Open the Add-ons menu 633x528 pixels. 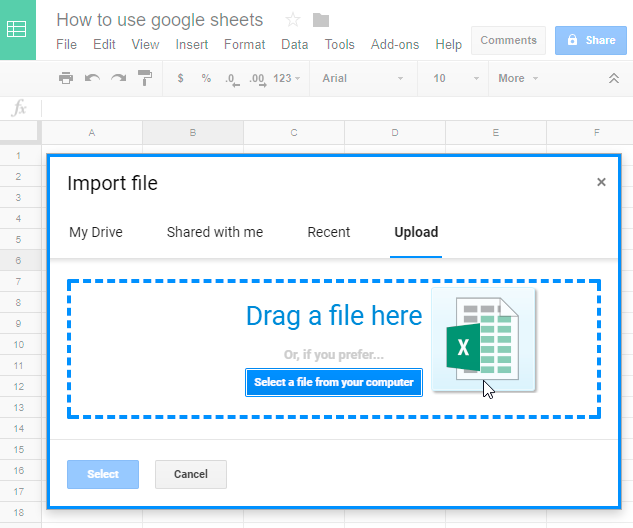point(395,44)
